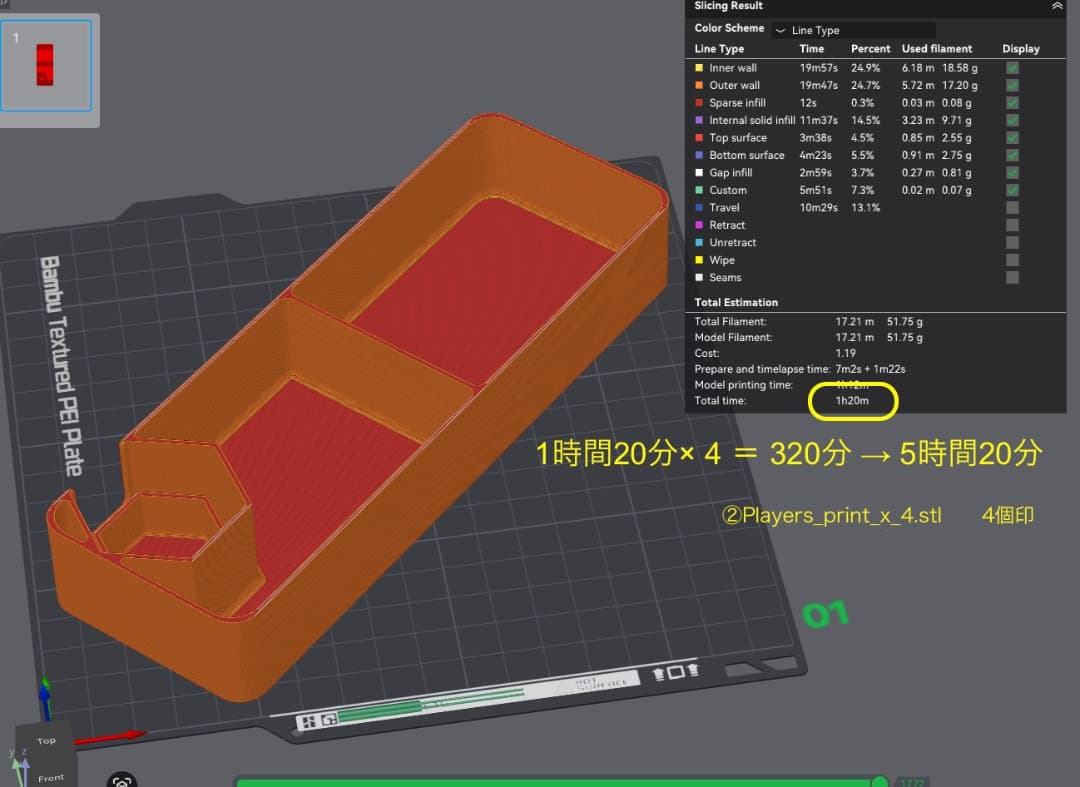The image size is (1080, 787).
Task: Turn off Sparse infill display checkbox
Action: pos(1012,103)
